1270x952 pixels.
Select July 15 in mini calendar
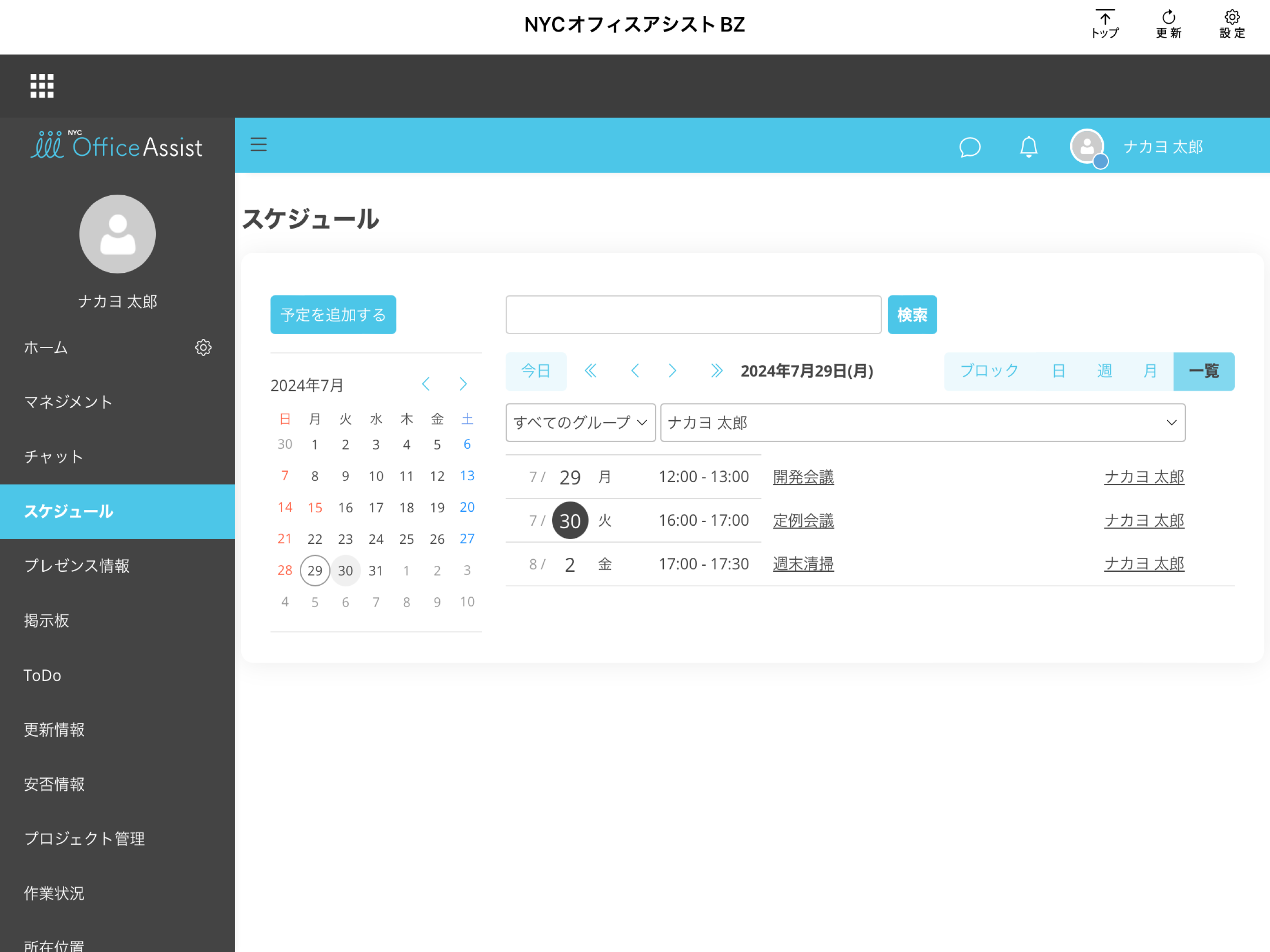(315, 508)
